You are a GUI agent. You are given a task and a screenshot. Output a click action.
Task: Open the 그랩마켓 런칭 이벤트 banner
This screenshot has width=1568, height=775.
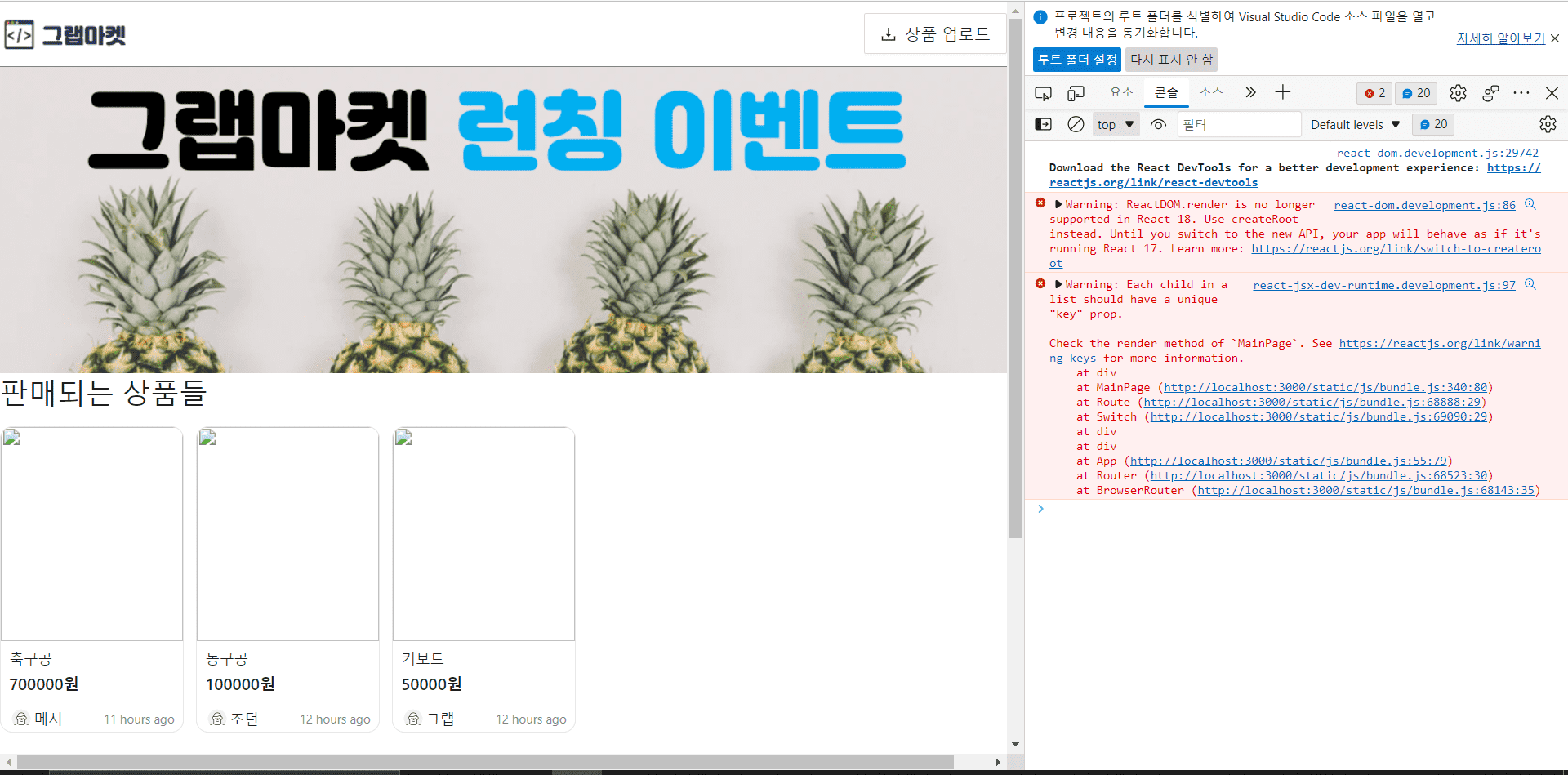click(503, 220)
